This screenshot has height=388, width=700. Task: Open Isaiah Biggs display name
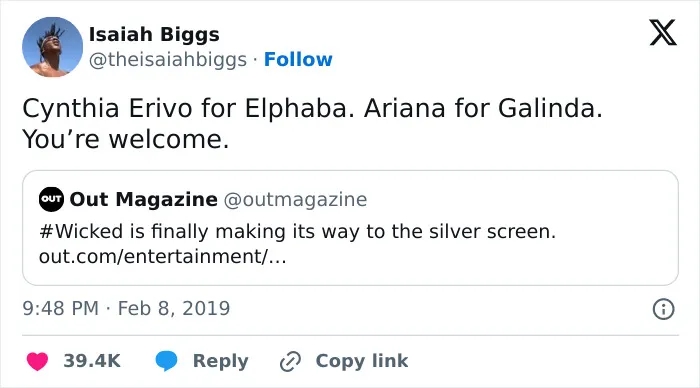point(154,34)
